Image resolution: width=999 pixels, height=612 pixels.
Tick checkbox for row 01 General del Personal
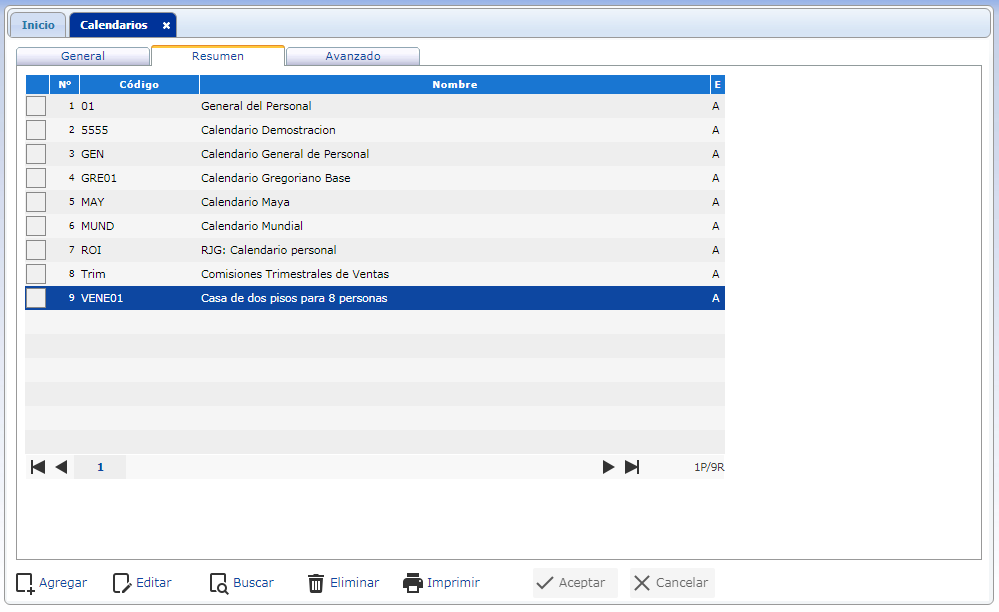(x=36, y=106)
